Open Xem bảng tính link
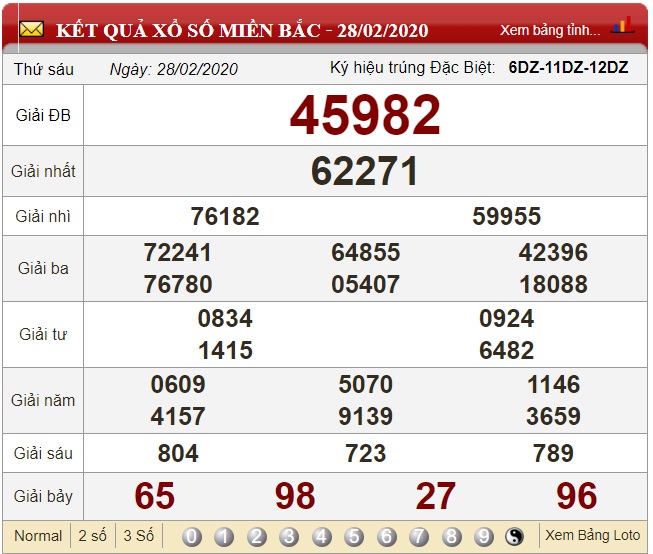 (550, 30)
